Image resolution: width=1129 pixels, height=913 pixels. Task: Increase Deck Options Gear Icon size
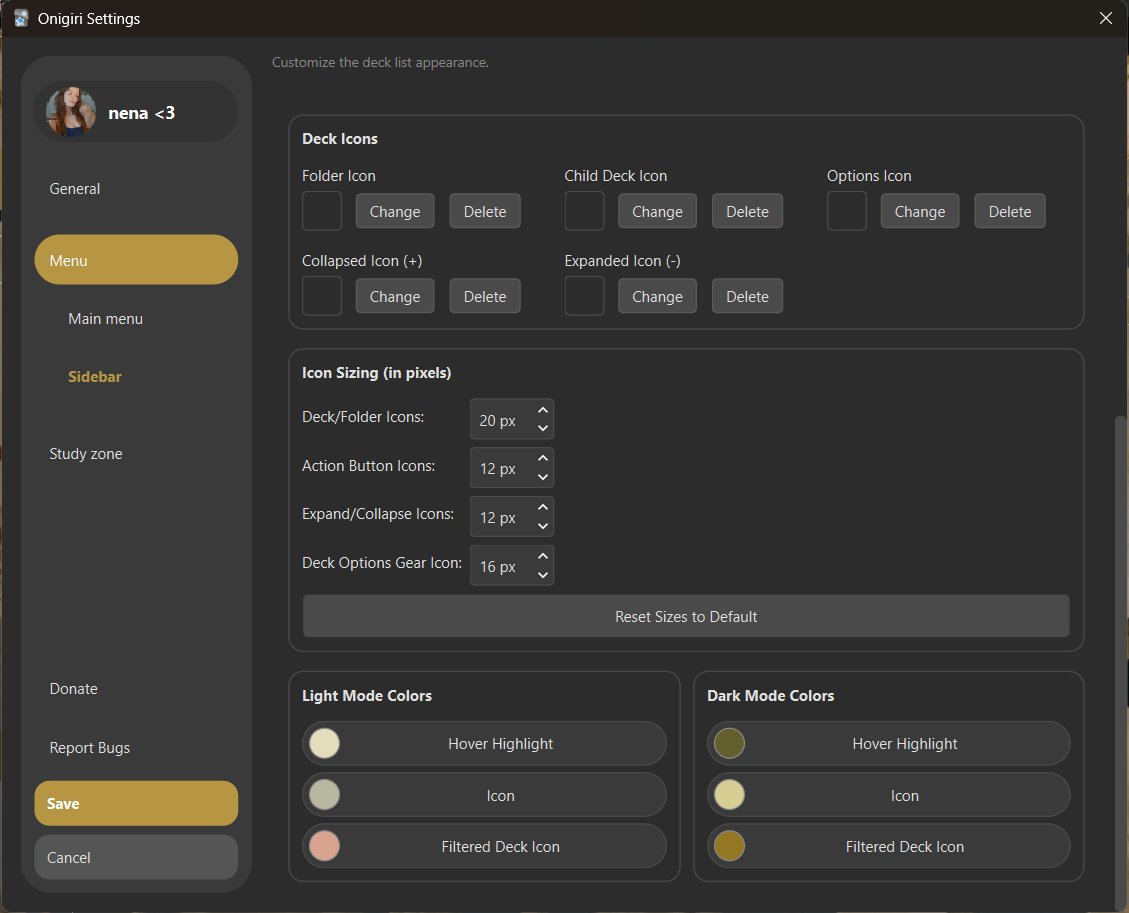coord(543,556)
